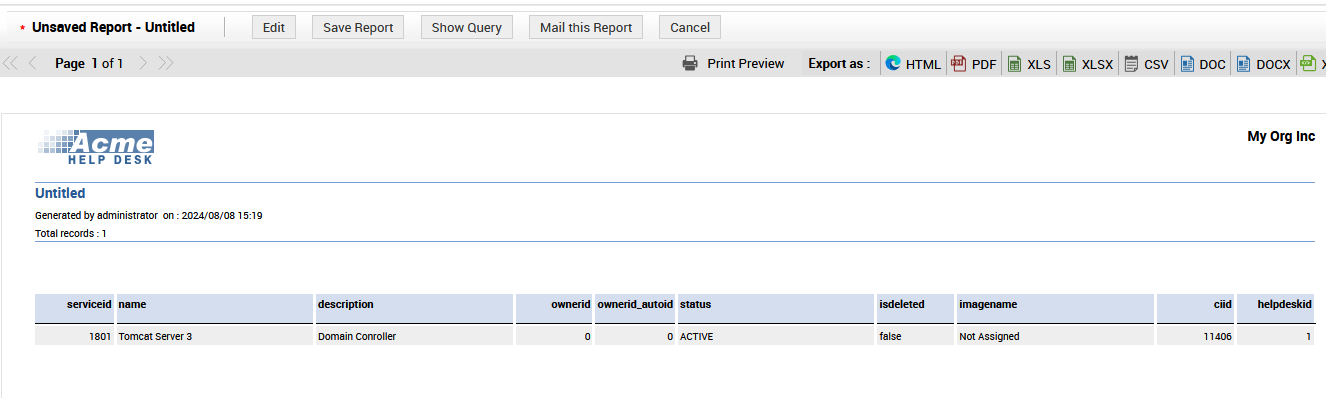Click Save Report button
This screenshot has width=1326, height=398.
358,27
